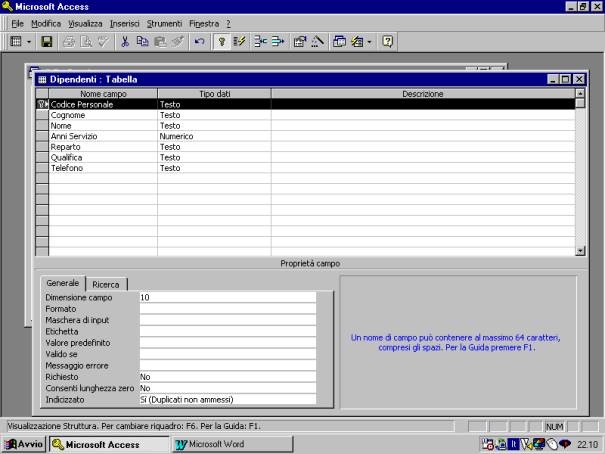Viewport: 605px width, 454px height.
Task: Click the Format Painter brush icon
Action: click(x=177, y=41)
